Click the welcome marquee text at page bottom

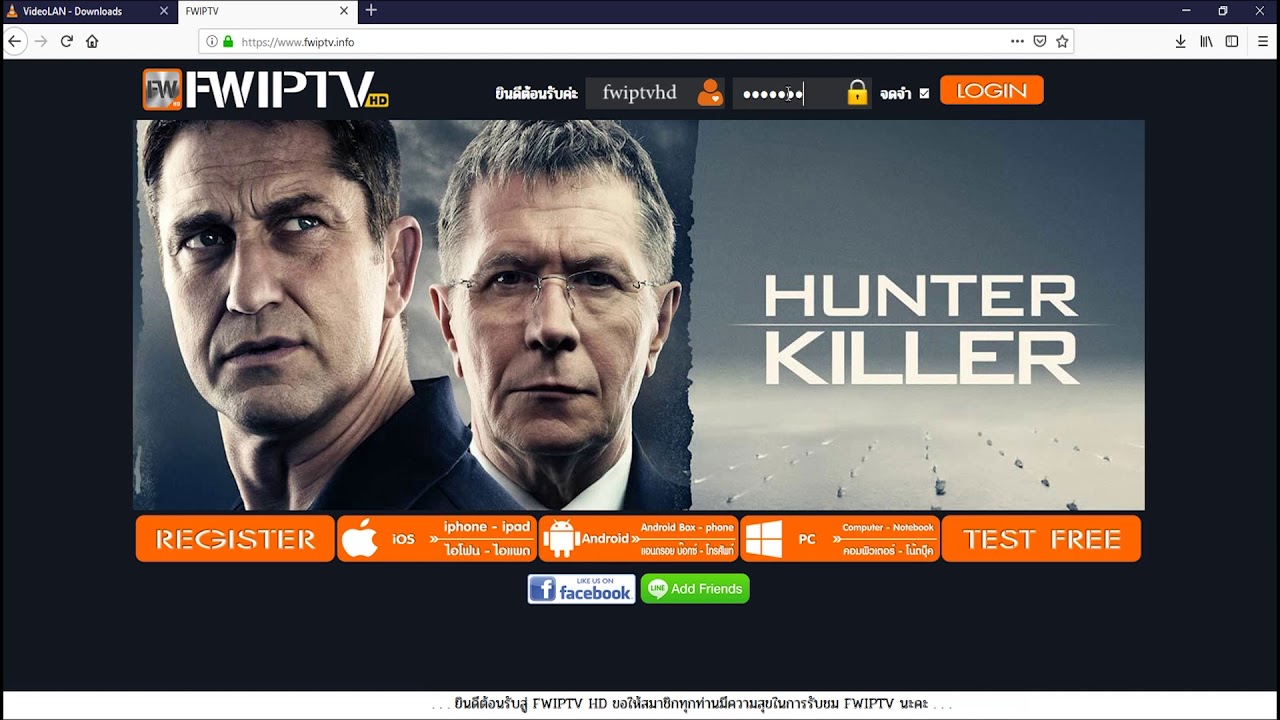[x=690, y=704]
